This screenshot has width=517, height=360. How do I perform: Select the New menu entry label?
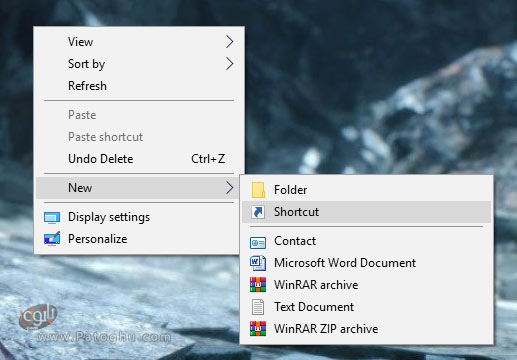coord(80,188)
